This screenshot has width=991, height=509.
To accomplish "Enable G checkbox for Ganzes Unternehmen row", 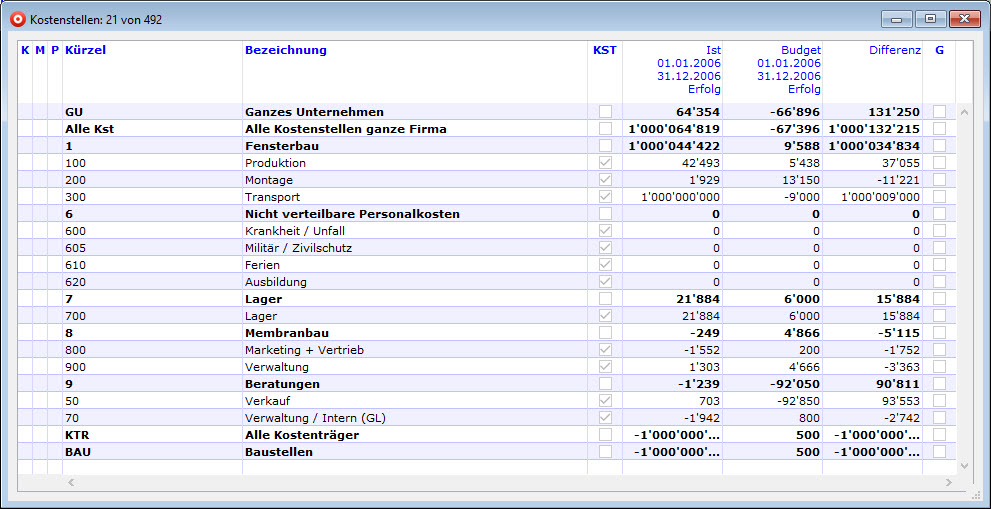I will pyautogui.click(x=939, y=112).
